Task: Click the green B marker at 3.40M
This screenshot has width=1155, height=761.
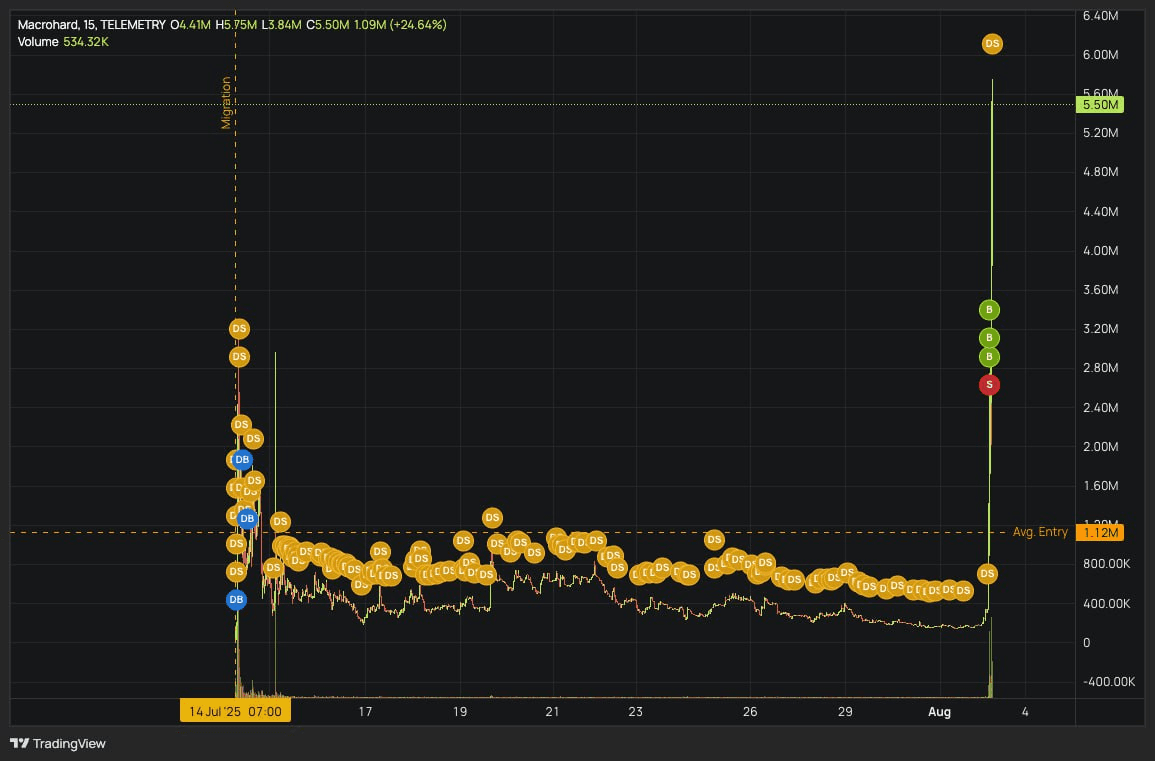Action: pos(989,309)
